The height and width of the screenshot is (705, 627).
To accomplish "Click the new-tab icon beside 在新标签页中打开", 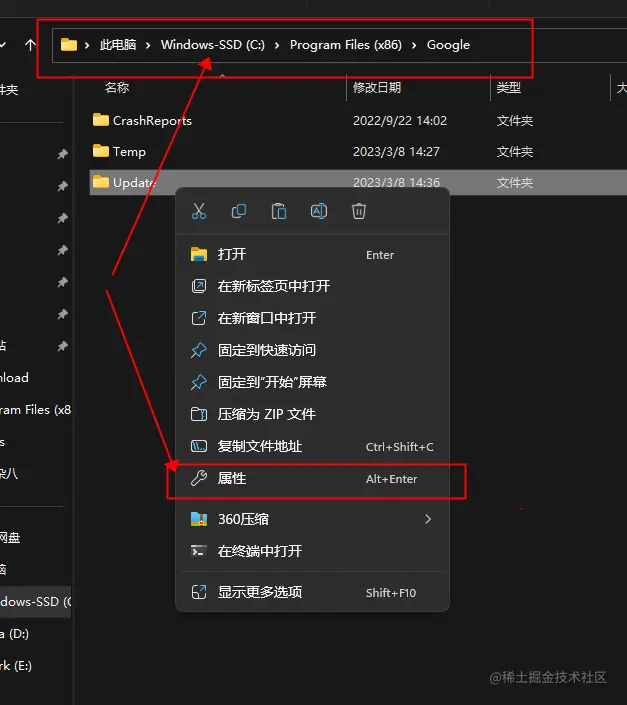I will click(x=199, y=286).
